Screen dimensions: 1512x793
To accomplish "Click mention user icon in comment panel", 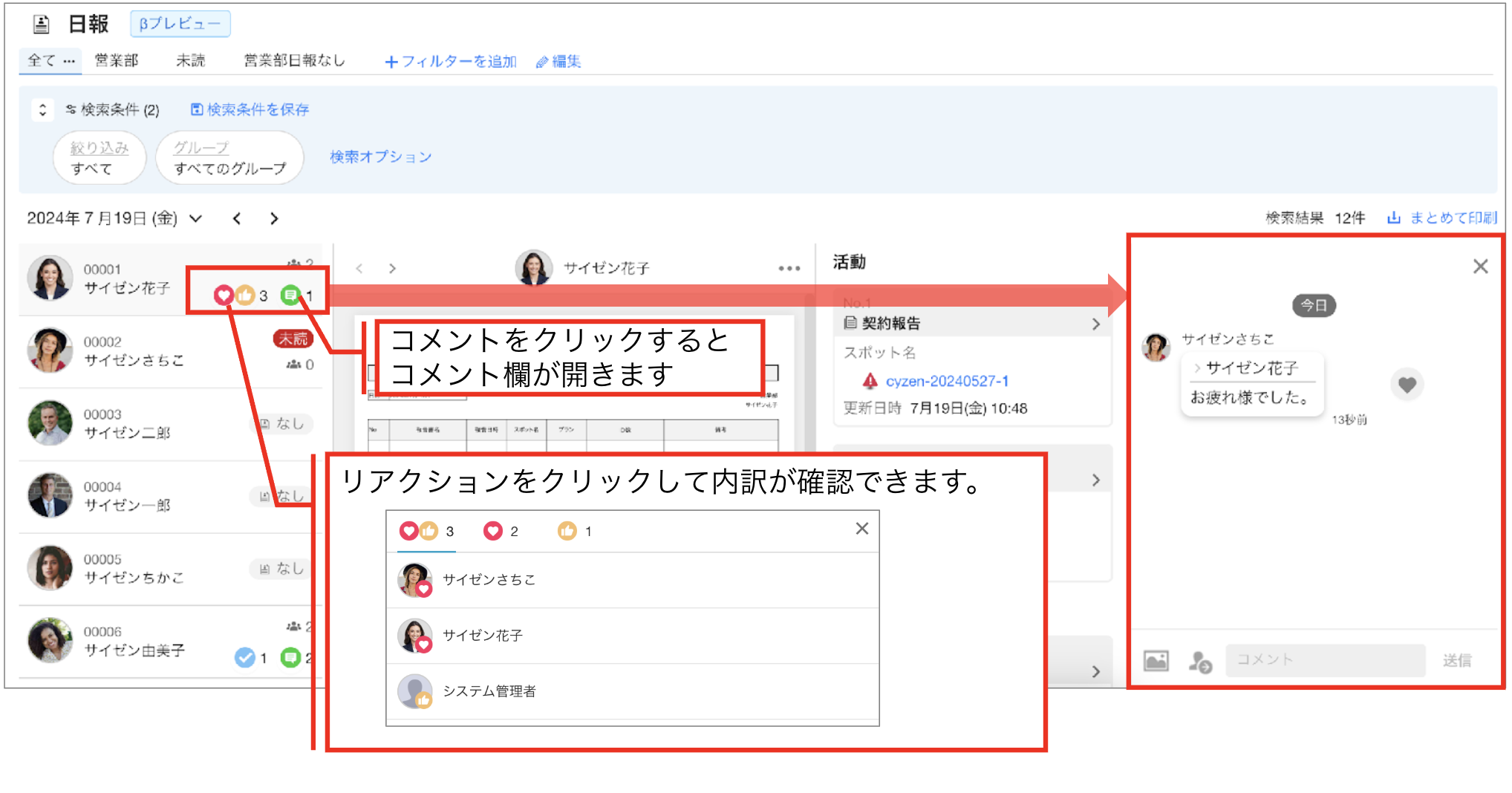I will coord(1200,661).
